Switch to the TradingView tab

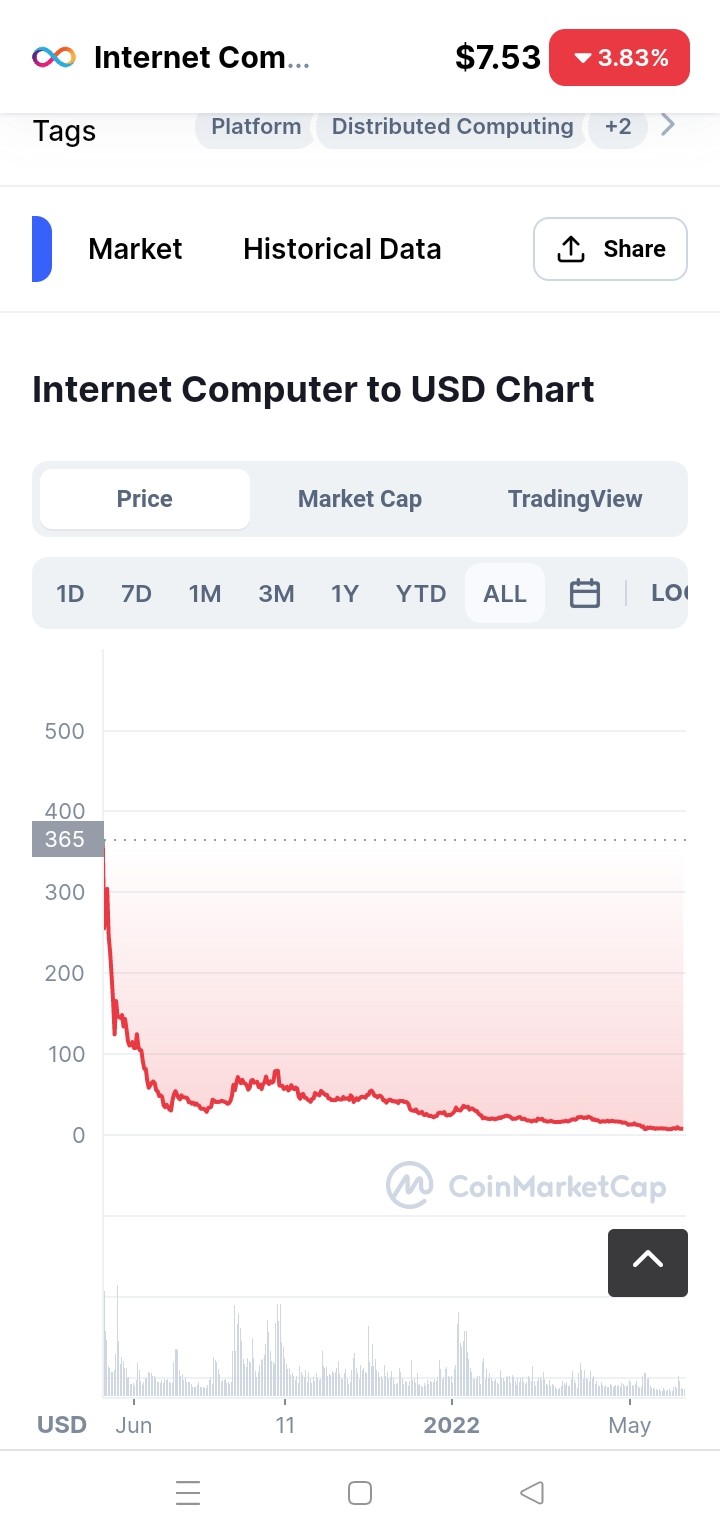point(575,499)
